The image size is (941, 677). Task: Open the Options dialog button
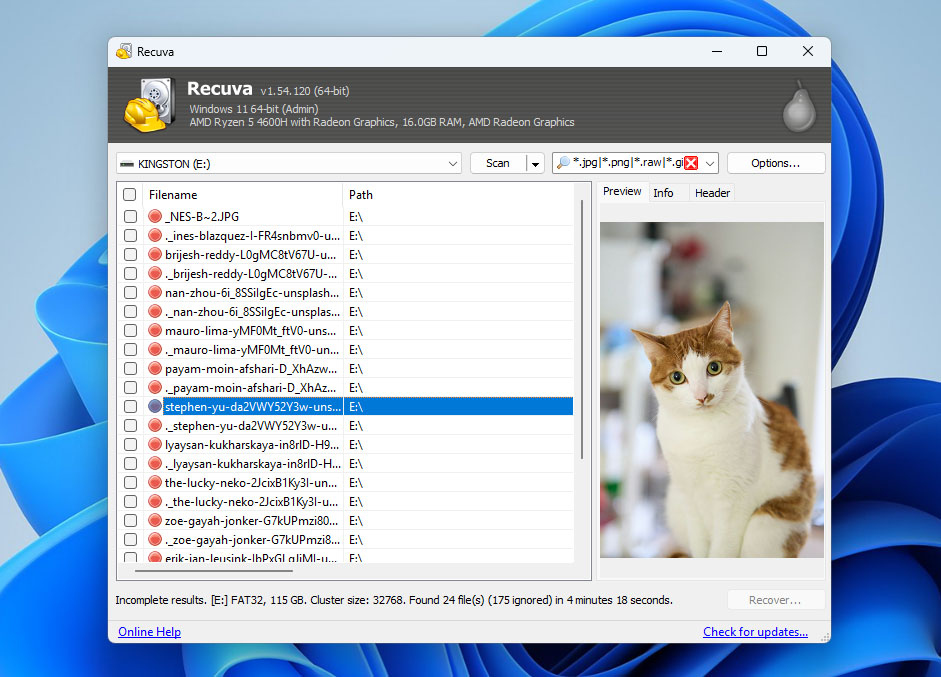point(775,163)
